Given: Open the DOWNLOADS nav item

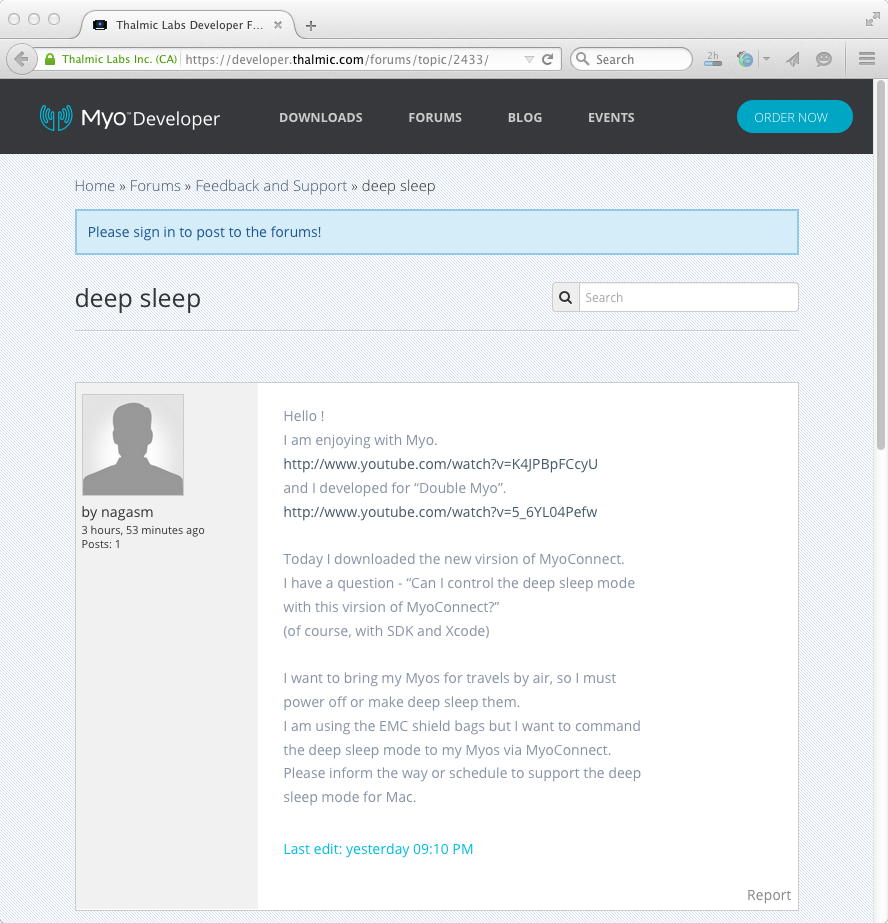Looking at the screenshot, I should [321, 117].
